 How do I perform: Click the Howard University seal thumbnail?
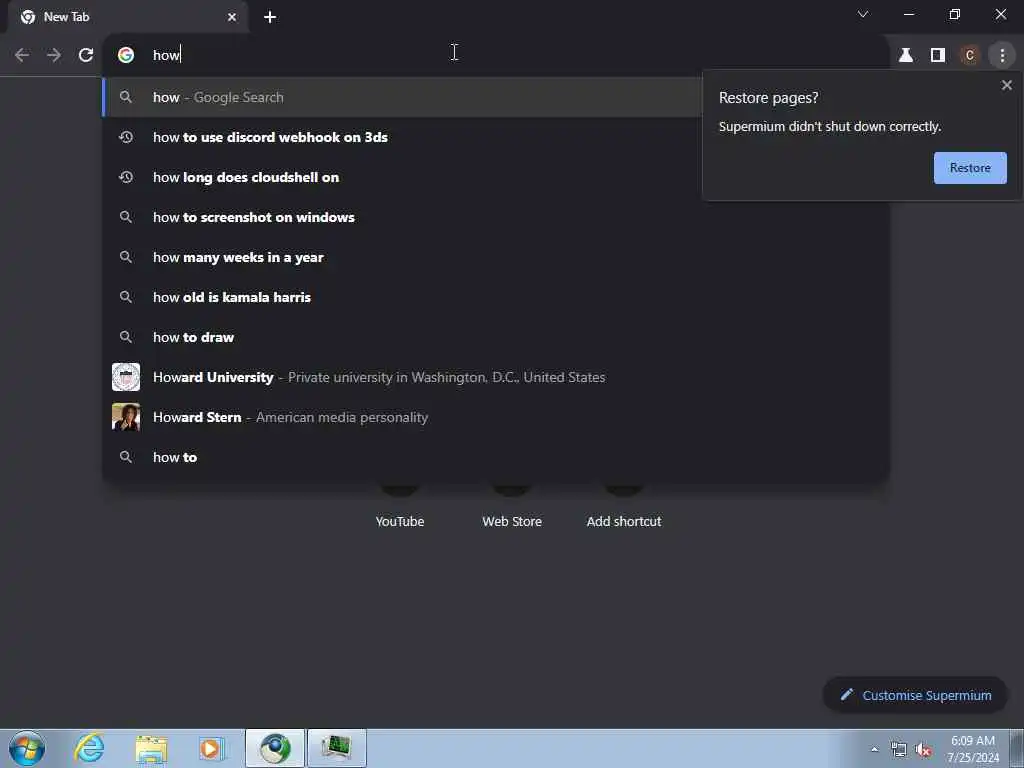point(126,377)
